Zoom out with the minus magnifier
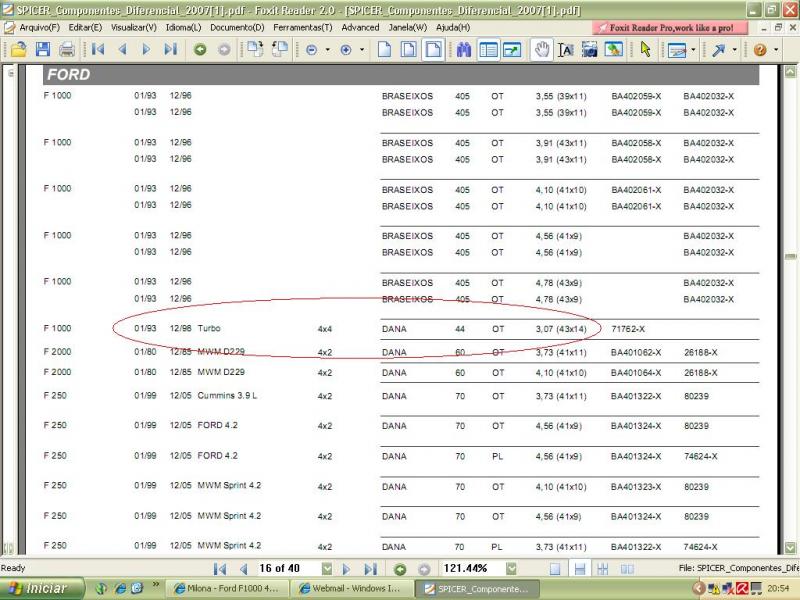The height and width of the screenshot is (600, 800). point(312,49)
